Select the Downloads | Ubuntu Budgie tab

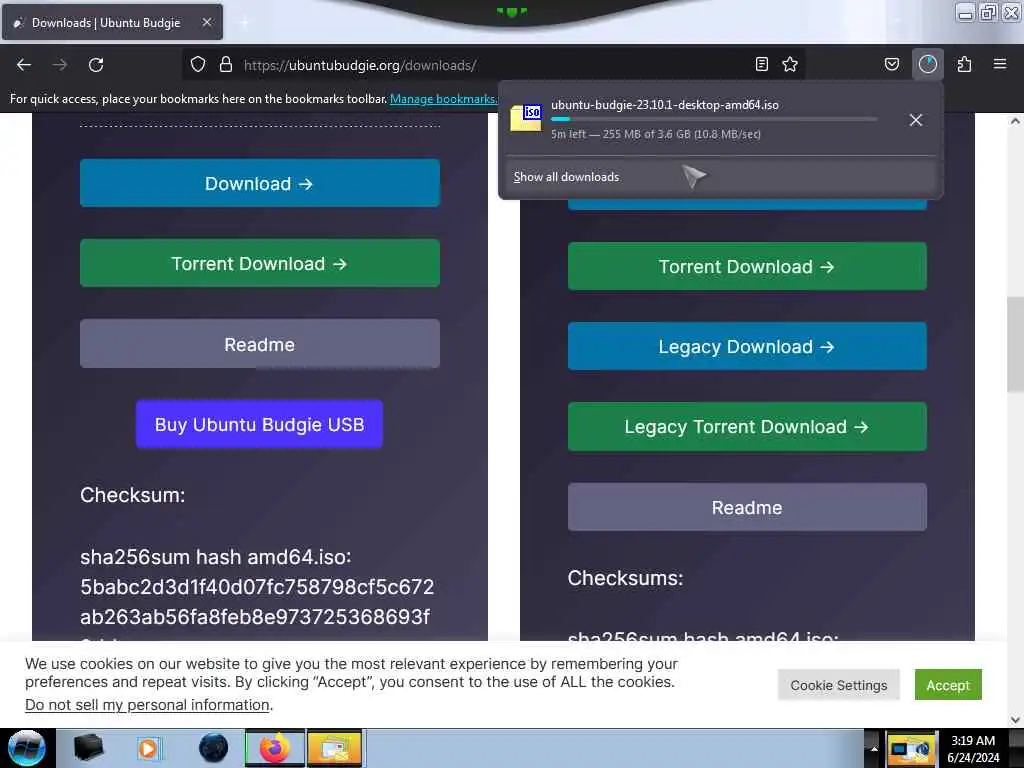point(112,22)
